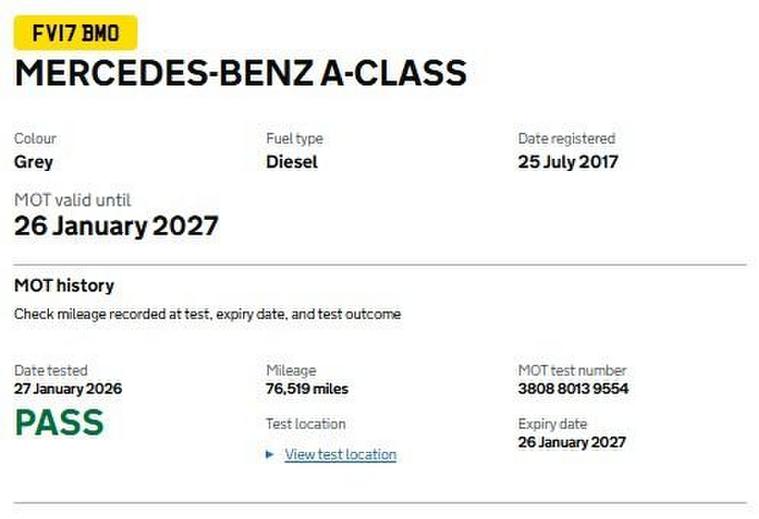Expand the View test location triangle arrow
The width and height of the screenshot is (759, 519).
click(270, 454)
